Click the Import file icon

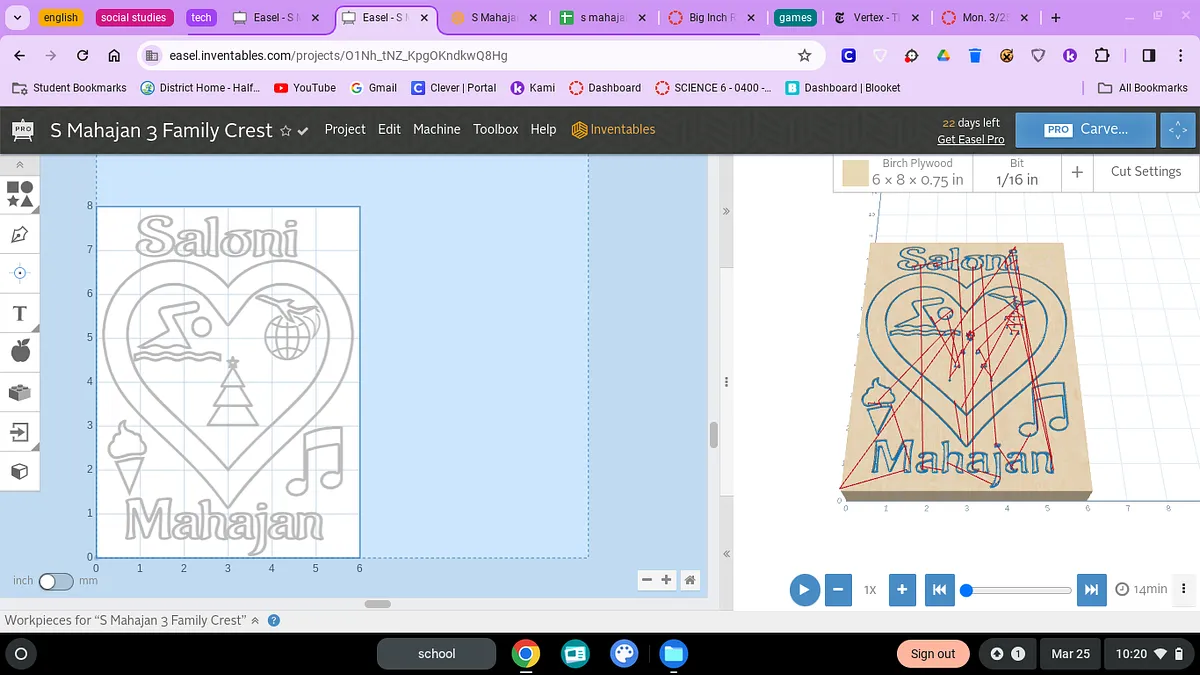point(20,432)
